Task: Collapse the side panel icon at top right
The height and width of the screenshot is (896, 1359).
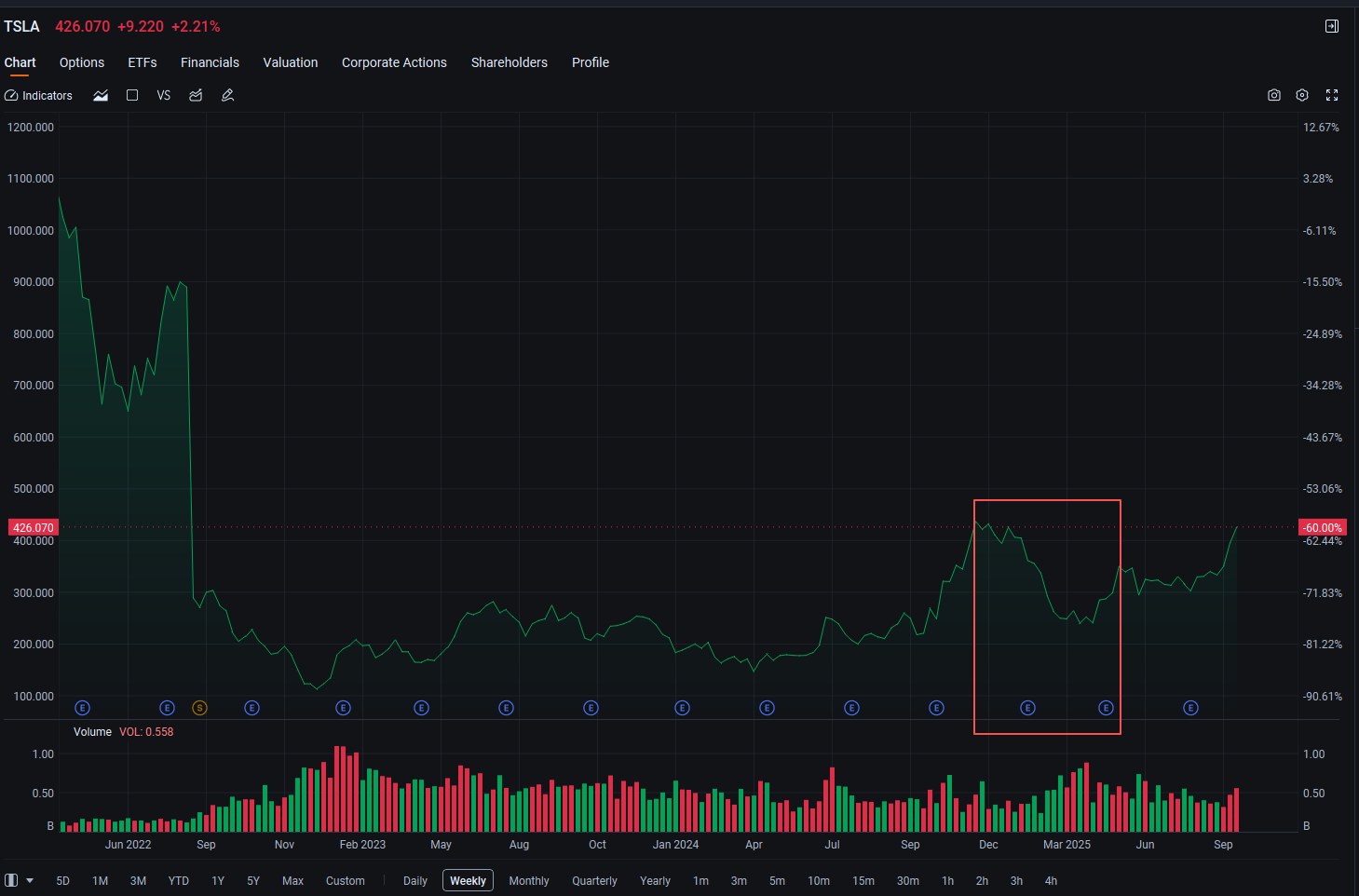Action: click(x=1332, y=26)
